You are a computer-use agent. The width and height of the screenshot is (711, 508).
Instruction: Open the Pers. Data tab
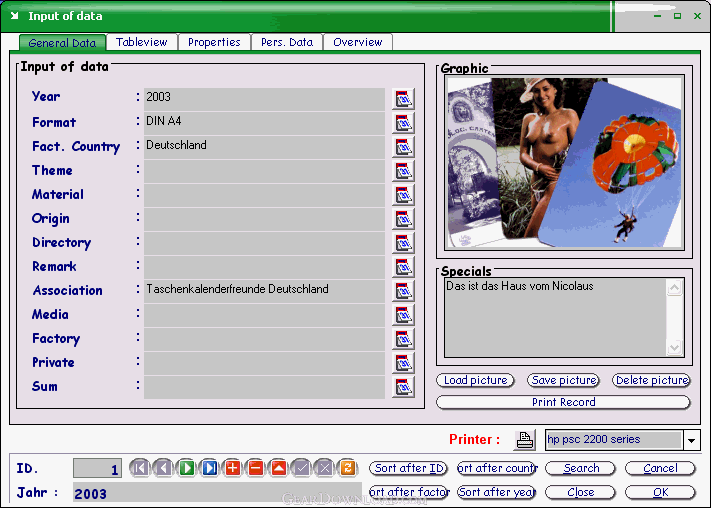point(287,42)
